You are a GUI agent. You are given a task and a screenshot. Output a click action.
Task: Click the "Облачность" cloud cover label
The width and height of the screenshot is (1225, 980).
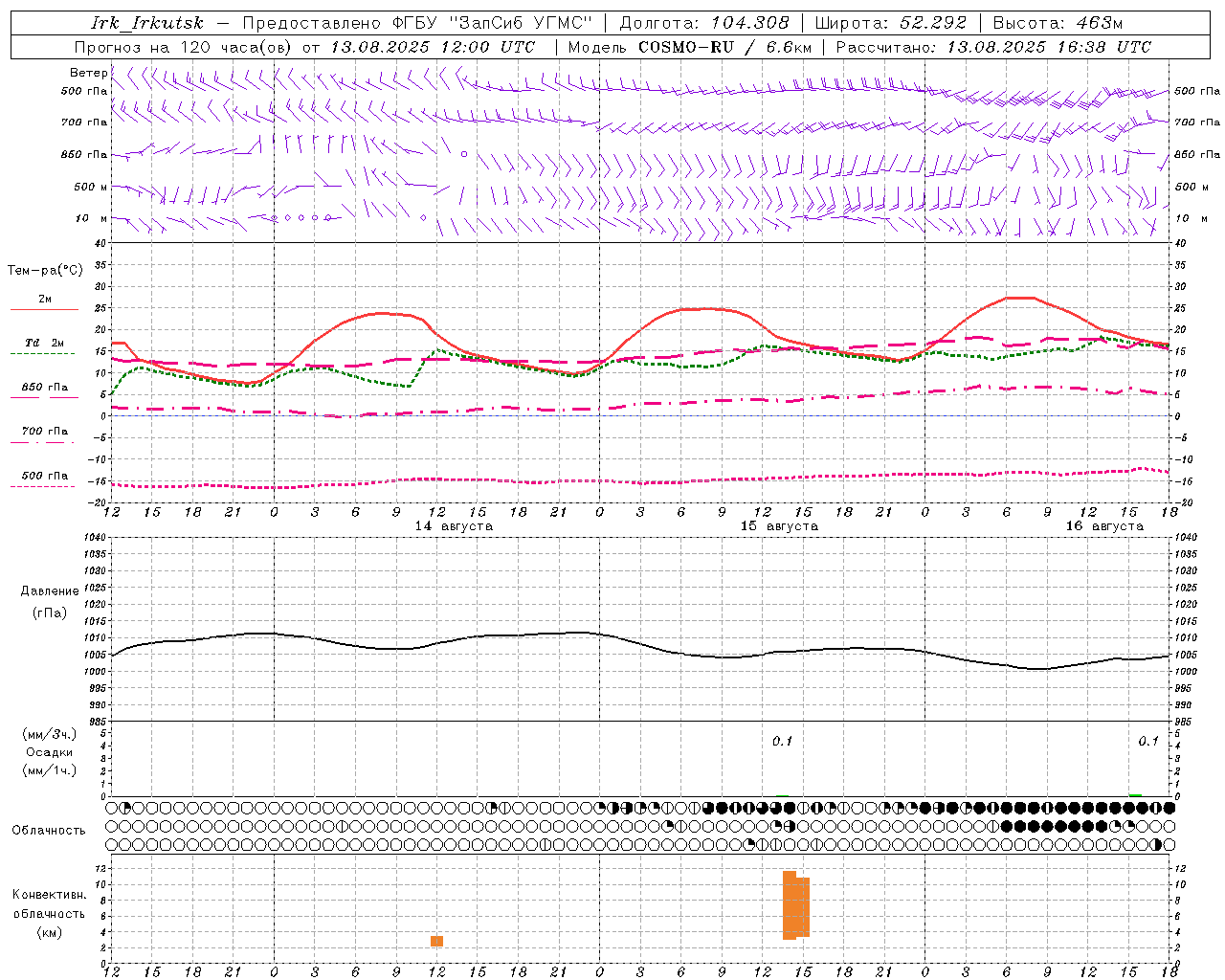pos(49,831)
